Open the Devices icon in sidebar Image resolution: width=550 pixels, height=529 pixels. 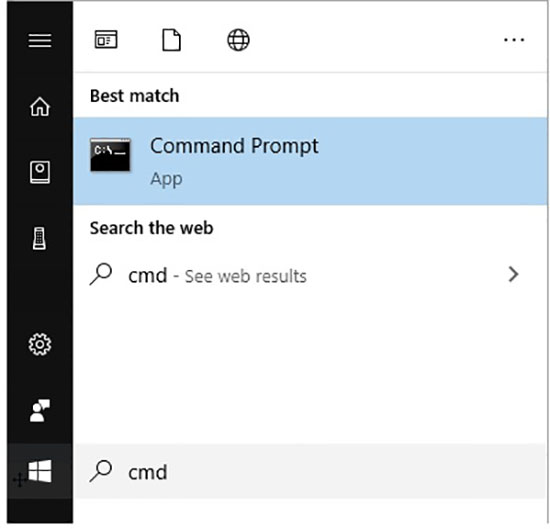[39, 238]
